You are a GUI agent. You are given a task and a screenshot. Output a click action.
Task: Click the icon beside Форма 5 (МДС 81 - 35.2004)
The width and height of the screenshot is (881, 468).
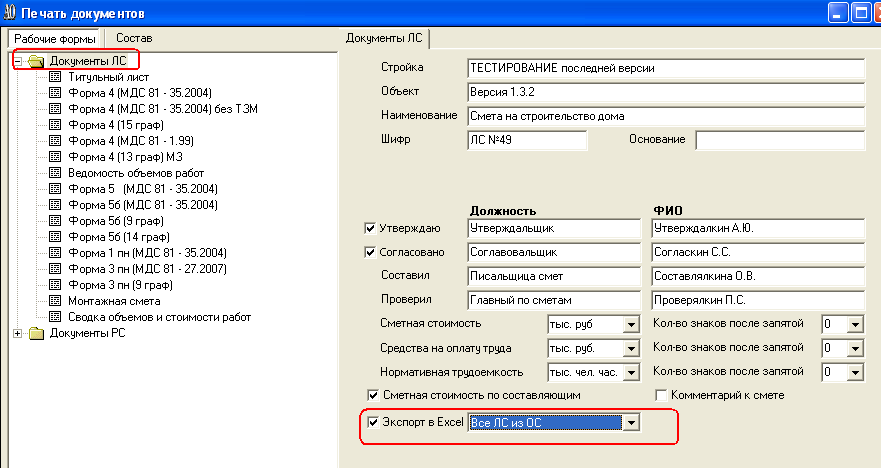click(55, 189)
